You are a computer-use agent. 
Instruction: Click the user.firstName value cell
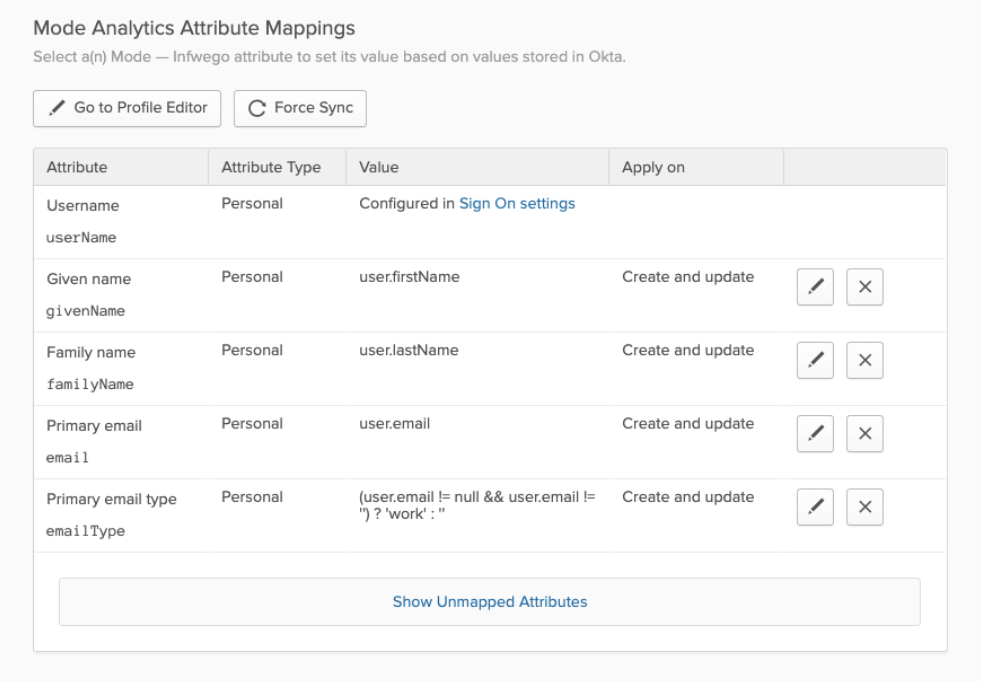point(409,277)
